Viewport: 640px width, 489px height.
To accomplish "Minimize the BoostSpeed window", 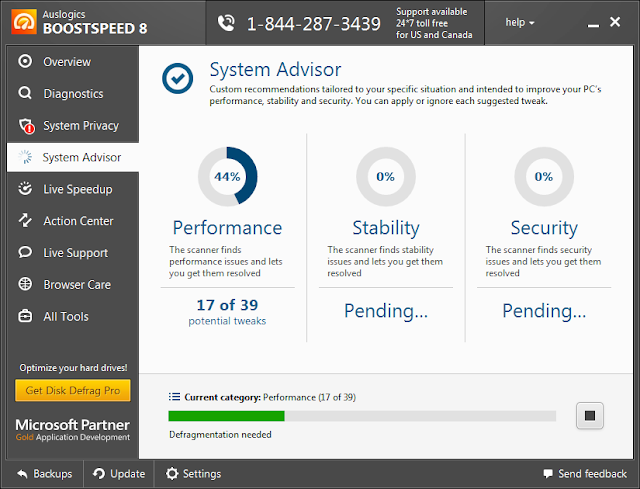I will pos(593,24).
